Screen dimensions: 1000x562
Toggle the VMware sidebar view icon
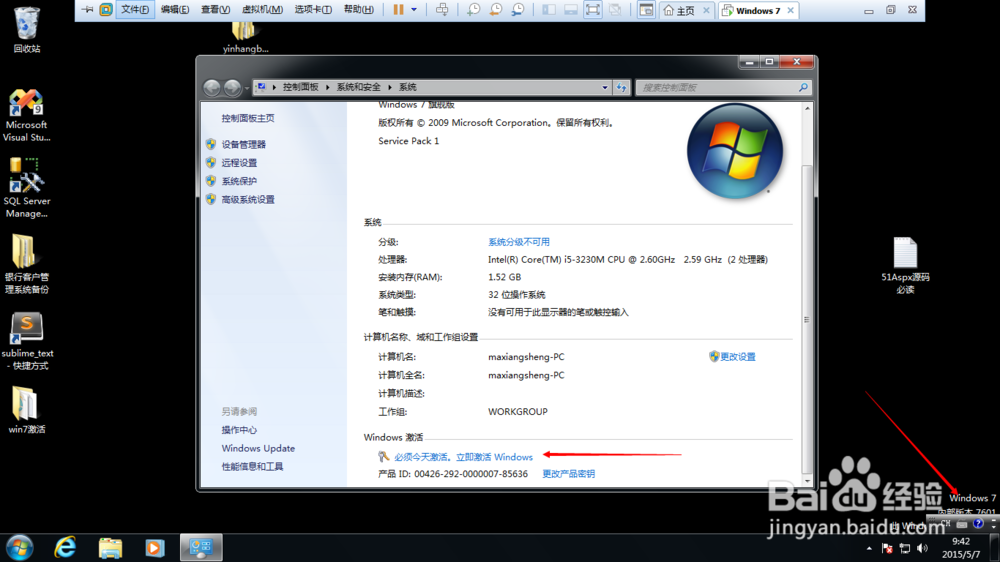pos(548,10)
